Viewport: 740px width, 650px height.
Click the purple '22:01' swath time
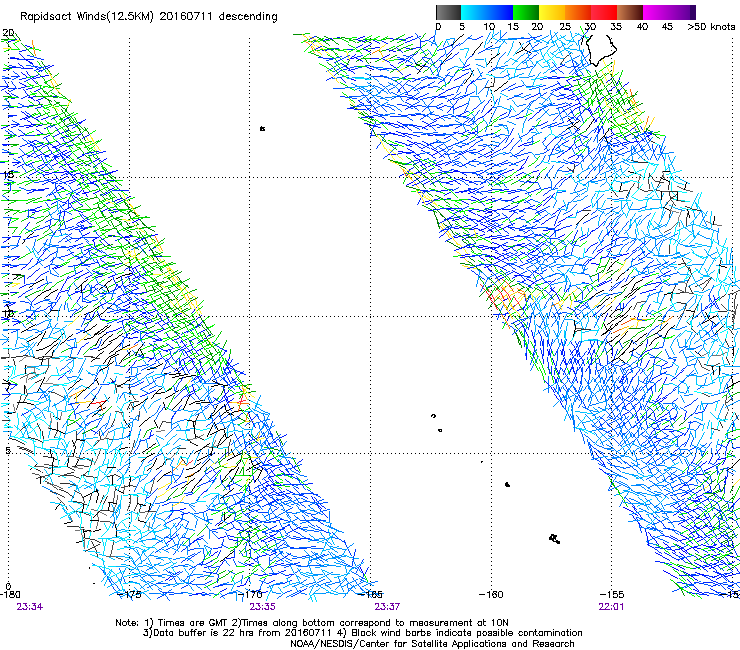pos(611,607)
